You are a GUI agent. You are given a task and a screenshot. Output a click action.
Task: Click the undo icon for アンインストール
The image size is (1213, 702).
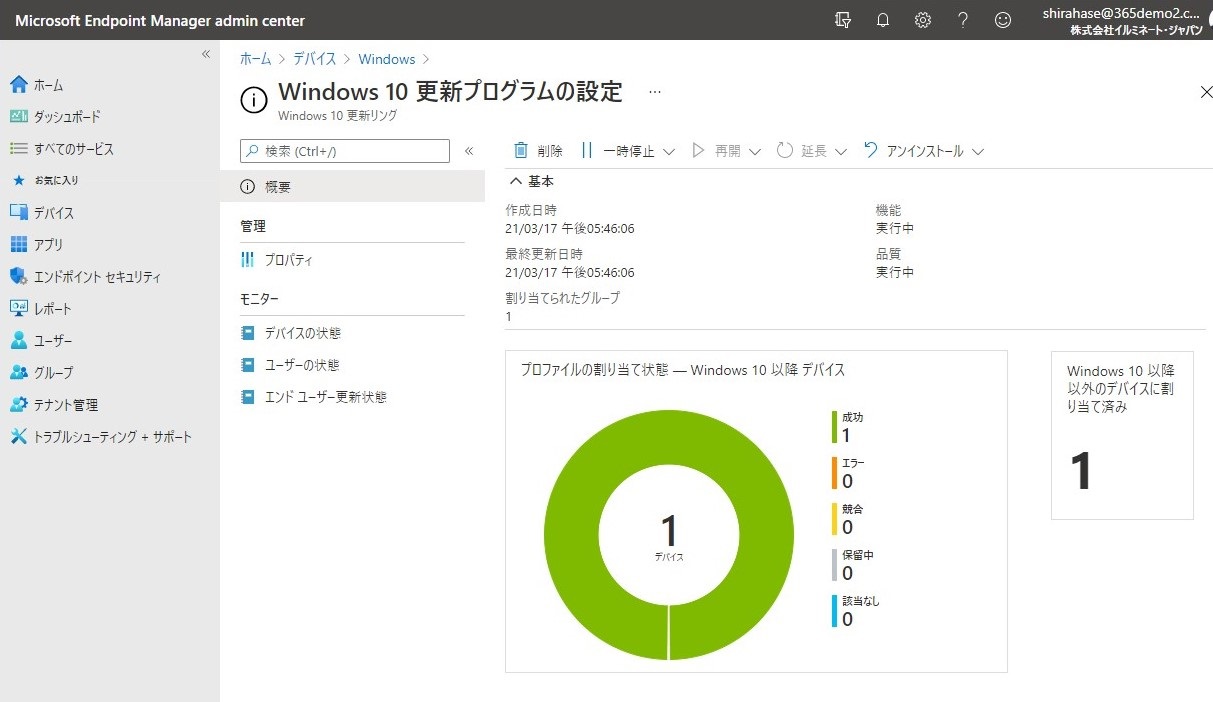click(x=871, y=151)
